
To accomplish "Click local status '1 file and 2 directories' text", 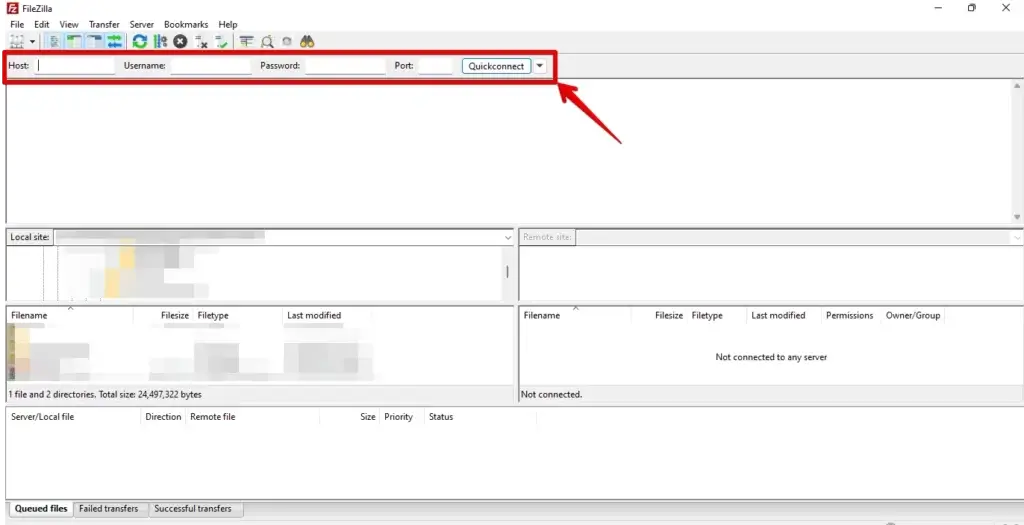I will tap(105, 394).
